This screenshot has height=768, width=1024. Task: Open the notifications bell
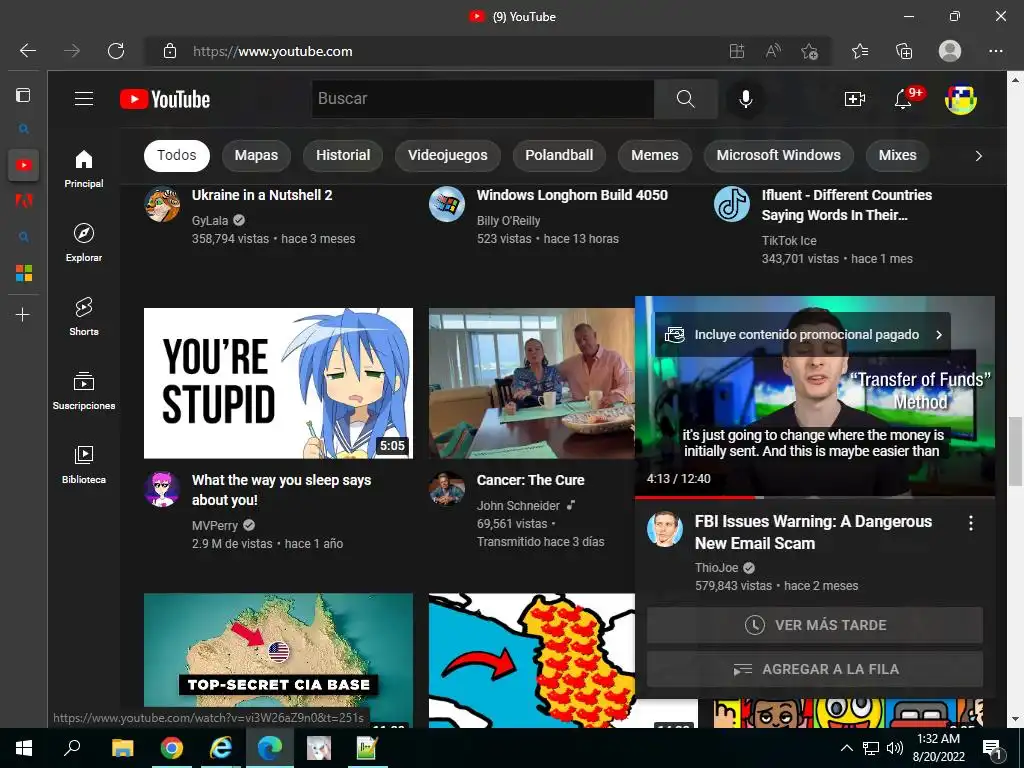point(903,99)
